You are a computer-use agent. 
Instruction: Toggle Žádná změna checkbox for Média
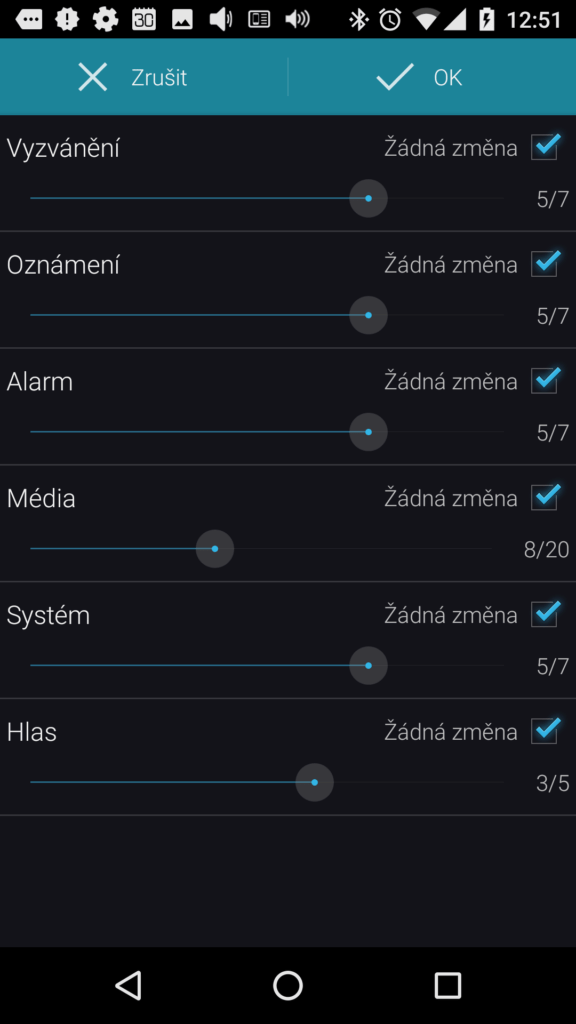(x=545, y=498)
